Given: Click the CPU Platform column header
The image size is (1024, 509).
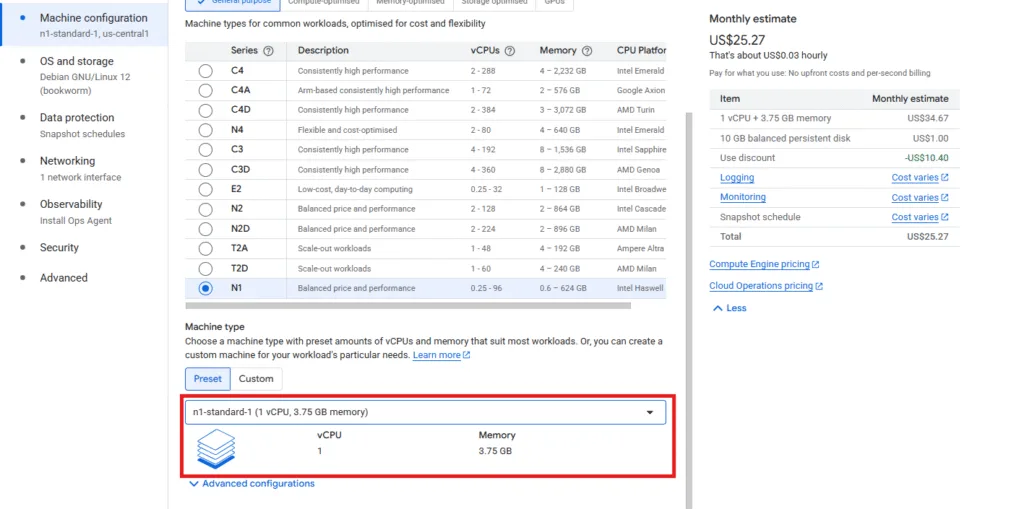Looking at the screenshot, I should click(641, 50).
